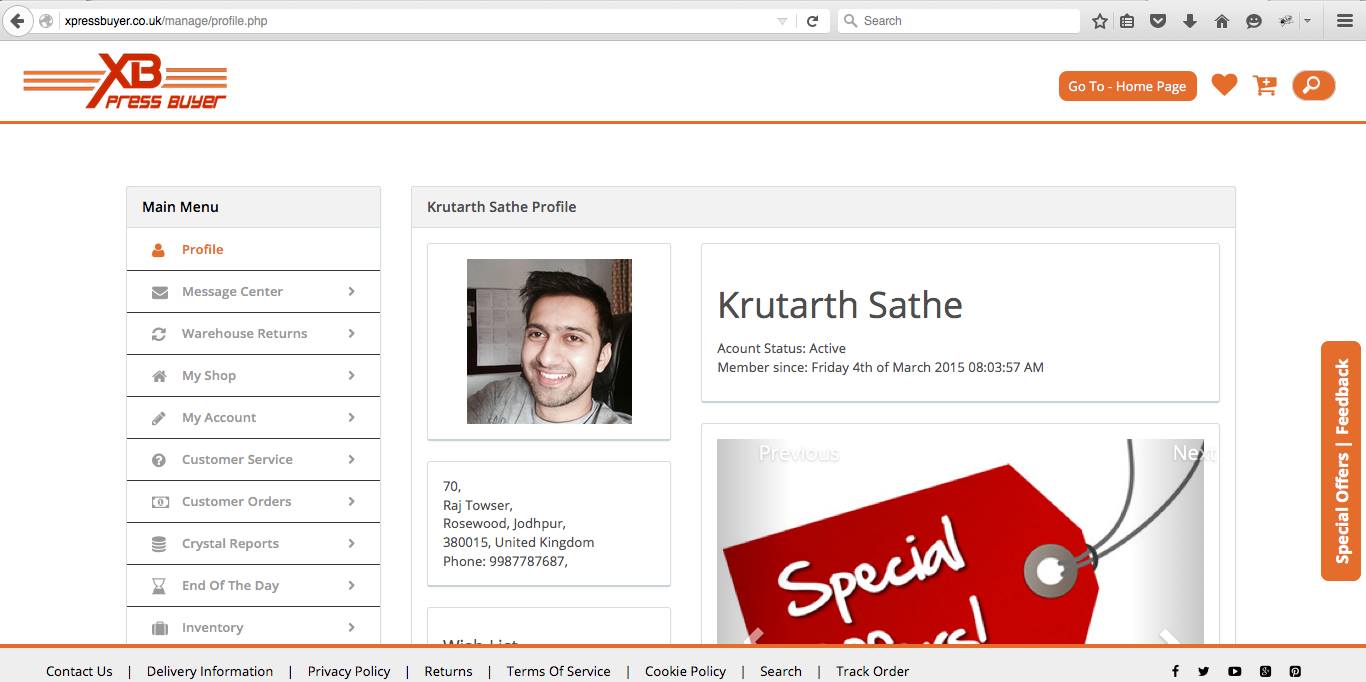Image resolution: width=1366 pixels, height=682 pixels.
Task: Expand the Message Center menu arrow
Action: [x=351, y=291]
